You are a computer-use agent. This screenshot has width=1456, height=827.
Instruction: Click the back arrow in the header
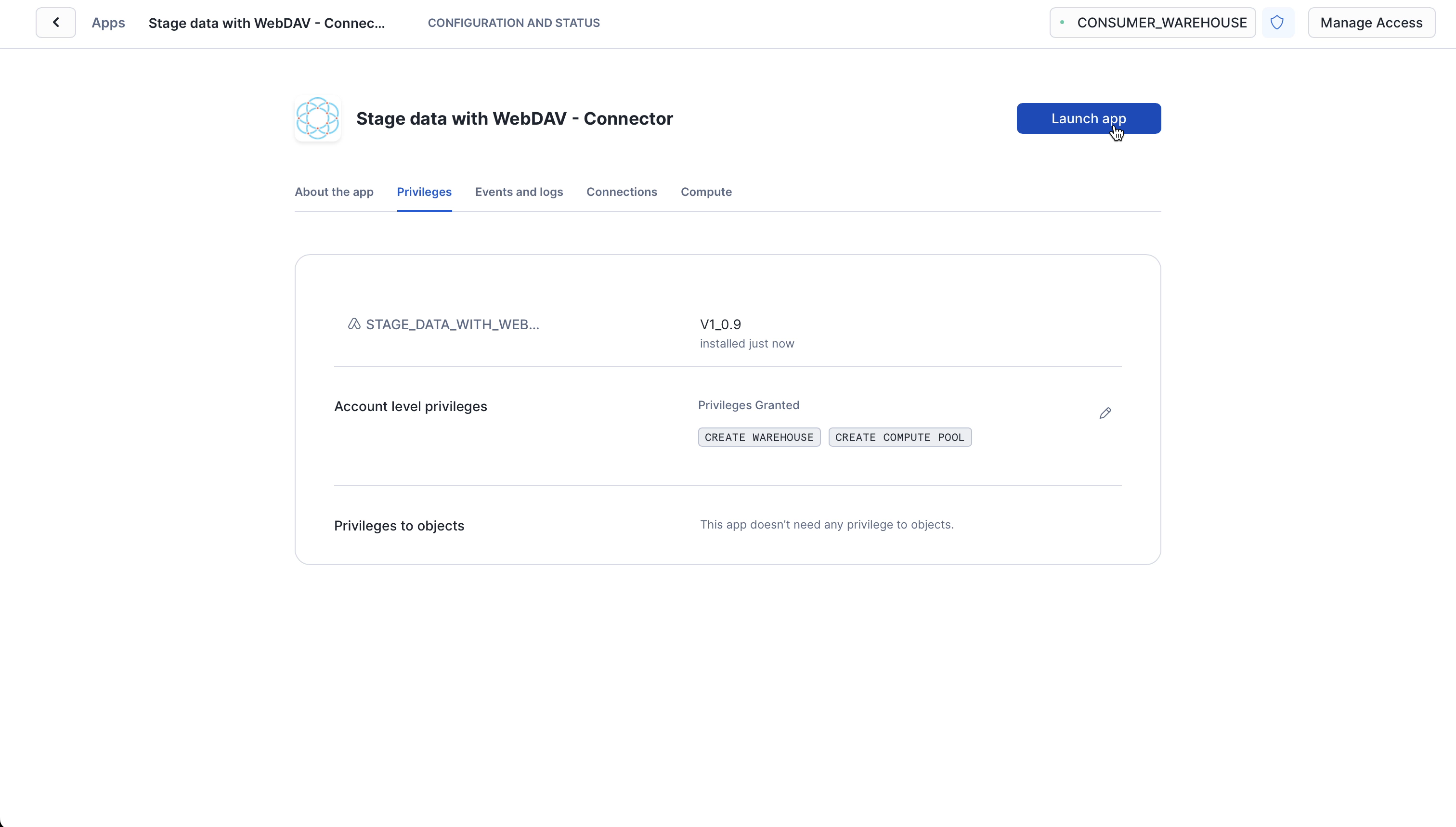point(55,23)
